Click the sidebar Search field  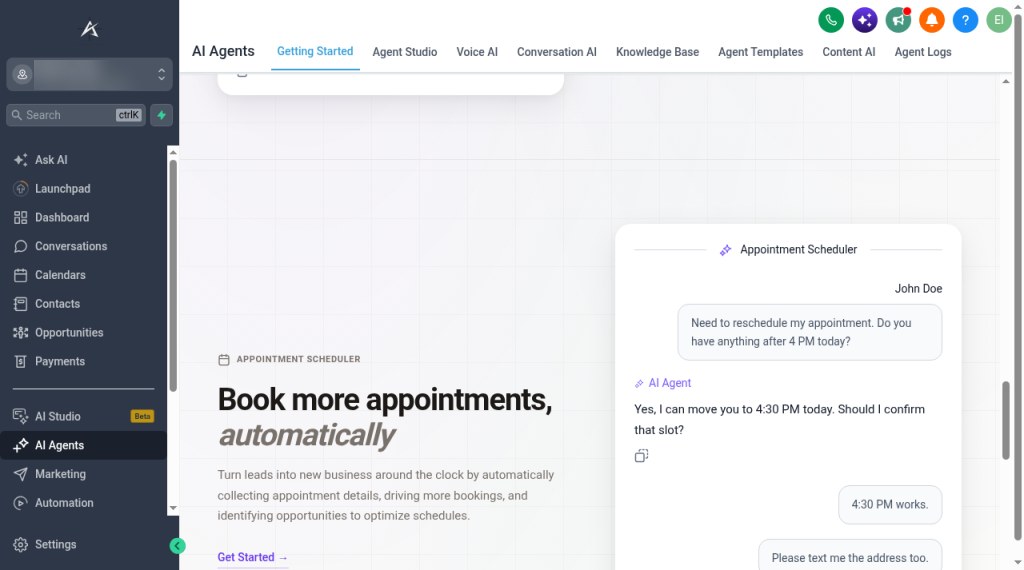coord(76,115)
